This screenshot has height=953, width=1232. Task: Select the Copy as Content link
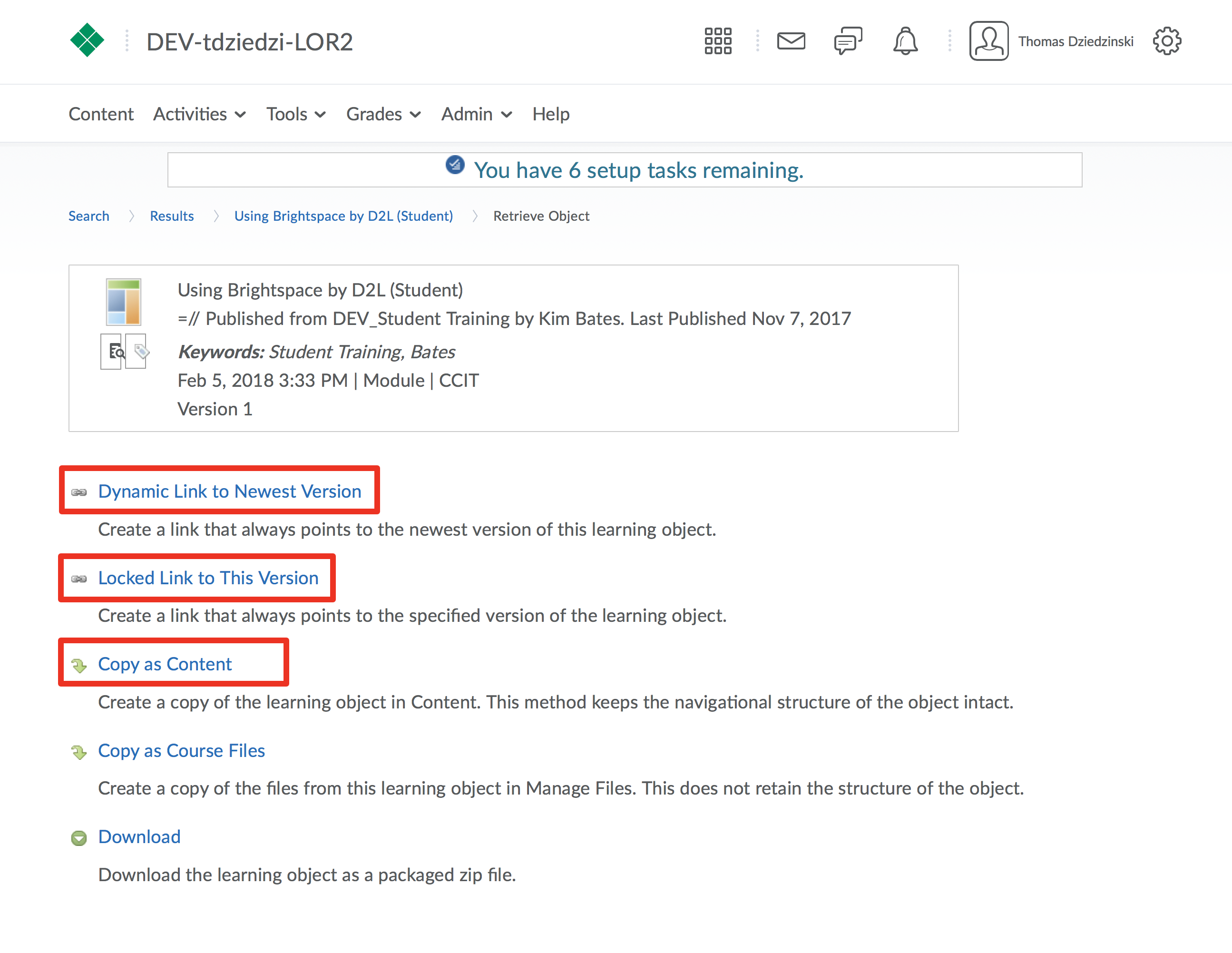coord(165,664)
